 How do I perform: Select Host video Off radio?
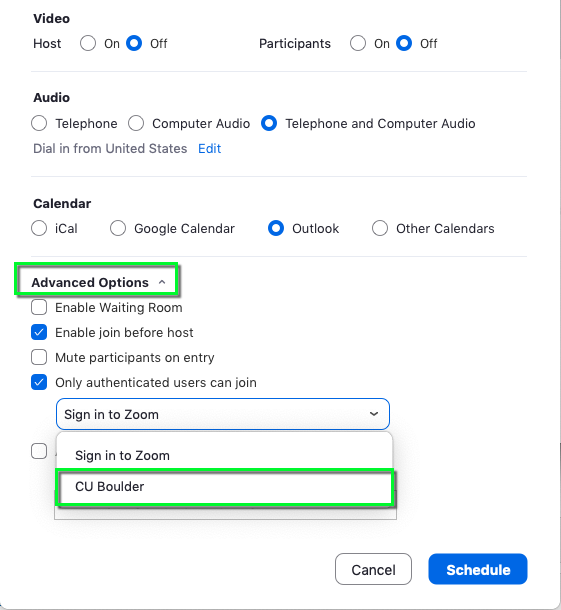134,43
